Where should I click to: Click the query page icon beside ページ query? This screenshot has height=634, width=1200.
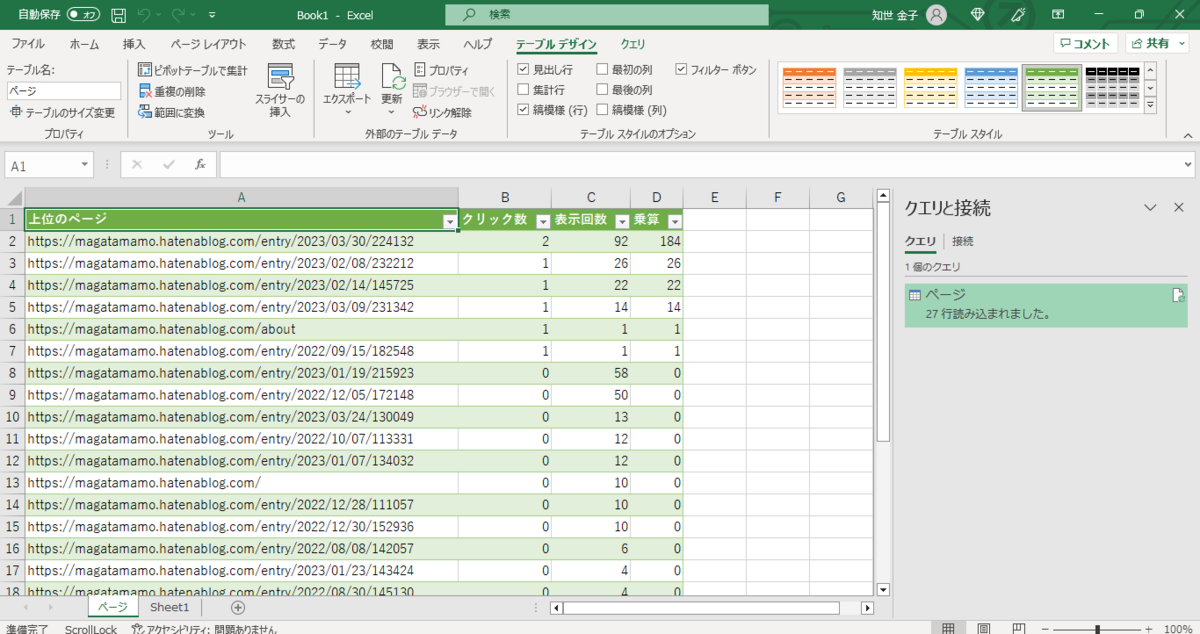point(1178,295)
